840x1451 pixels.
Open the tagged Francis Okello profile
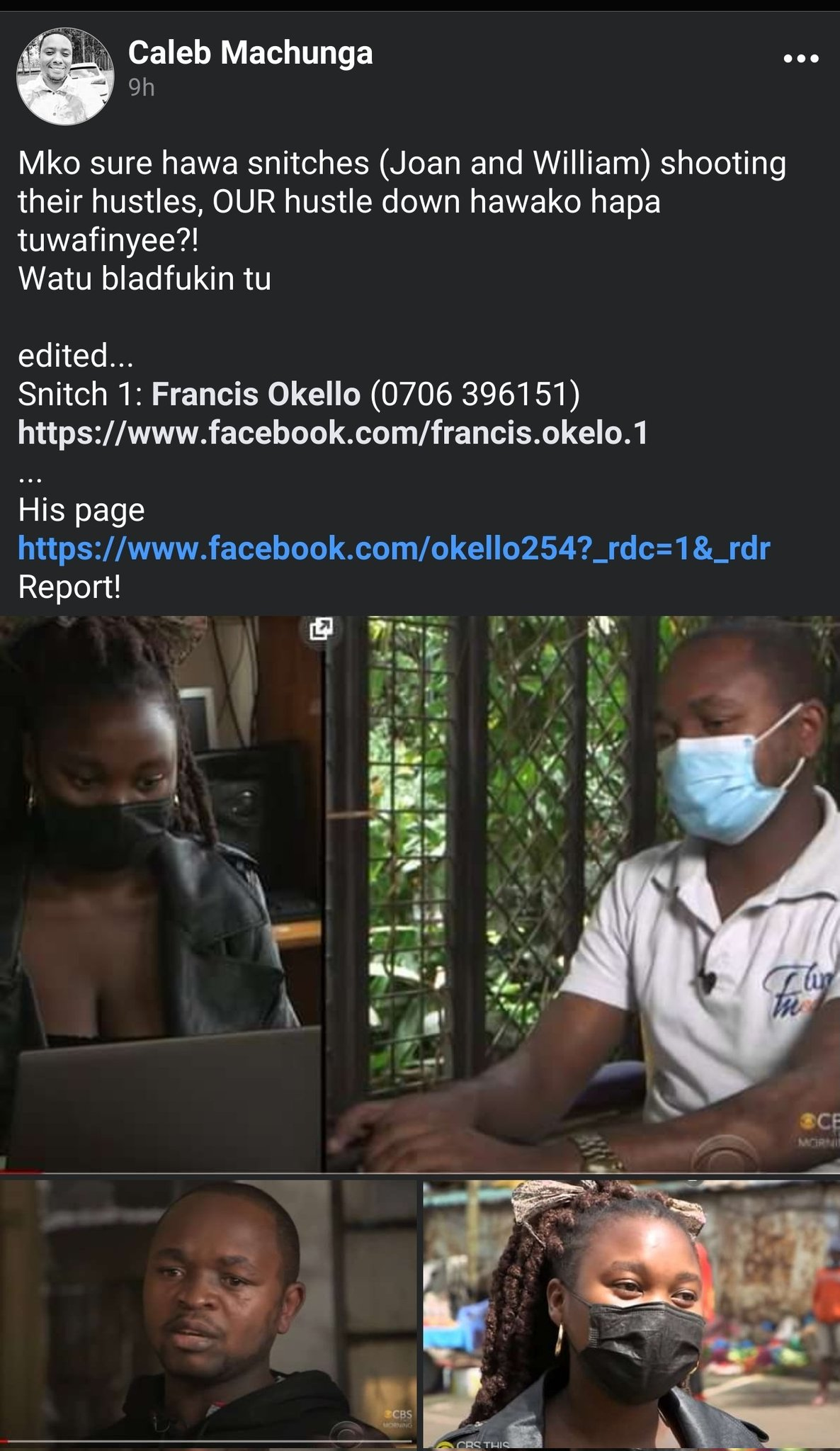[x=256, y=394]
